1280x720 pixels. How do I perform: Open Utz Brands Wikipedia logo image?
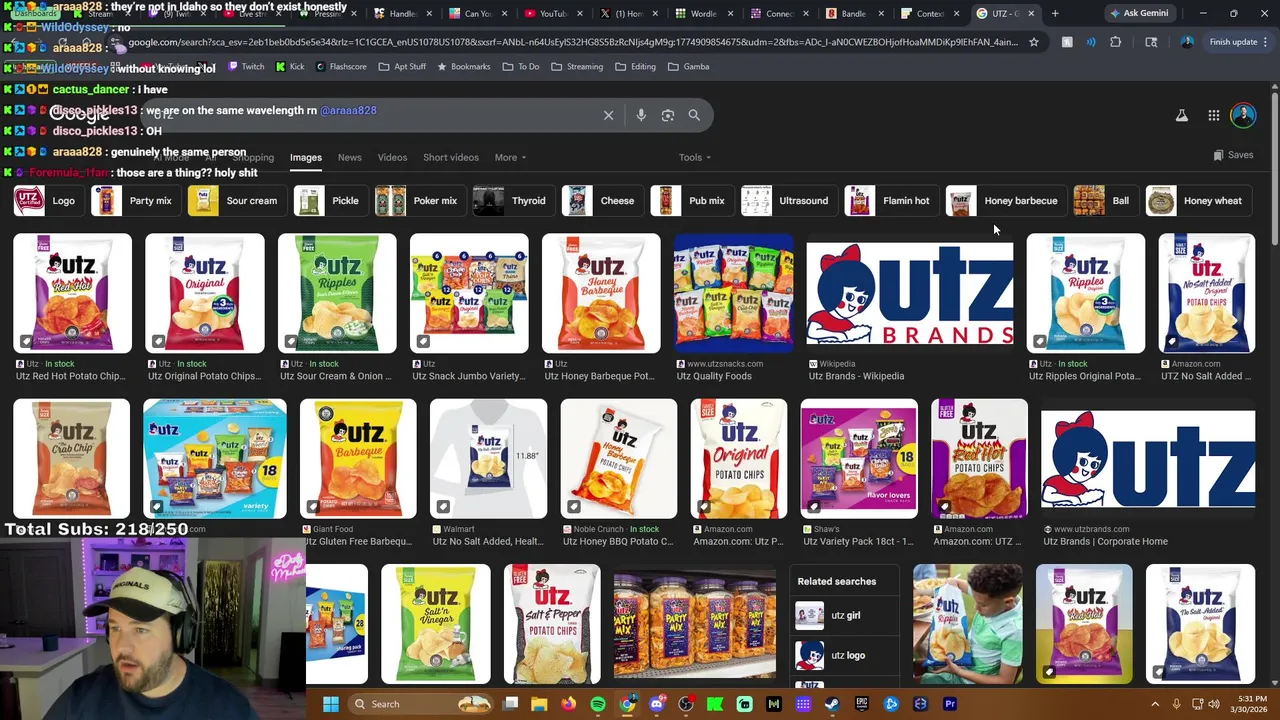click(910, 293)
